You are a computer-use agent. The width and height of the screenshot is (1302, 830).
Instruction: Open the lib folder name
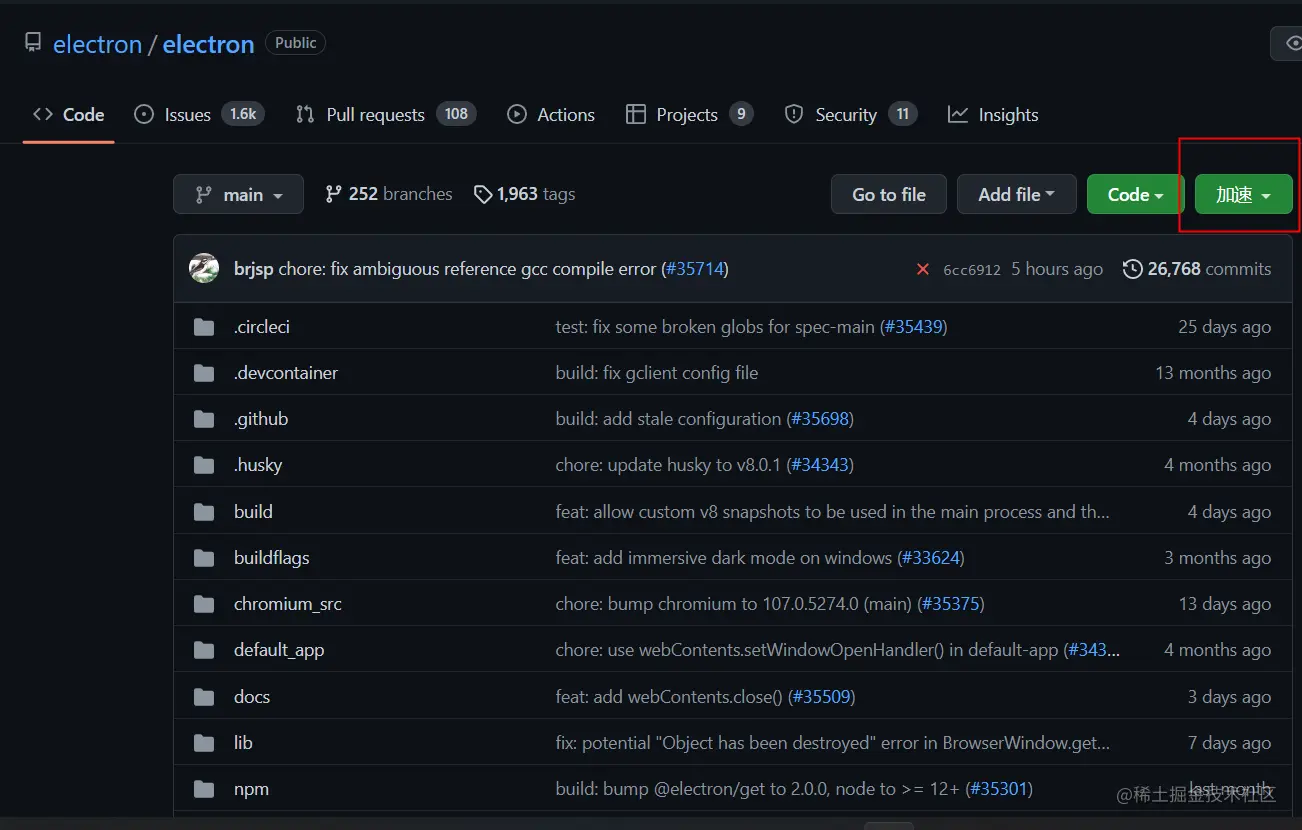click(x=243, y=743)
